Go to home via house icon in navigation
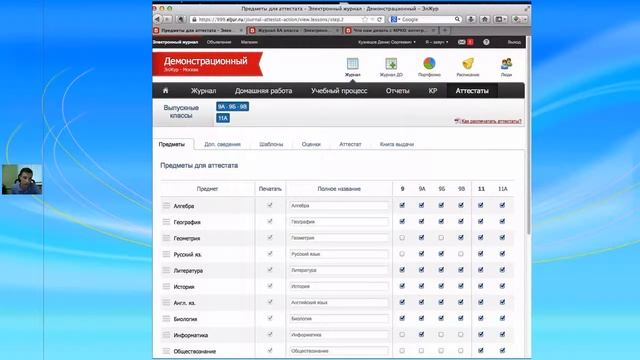The image size is (640, 360). point(165,91)
